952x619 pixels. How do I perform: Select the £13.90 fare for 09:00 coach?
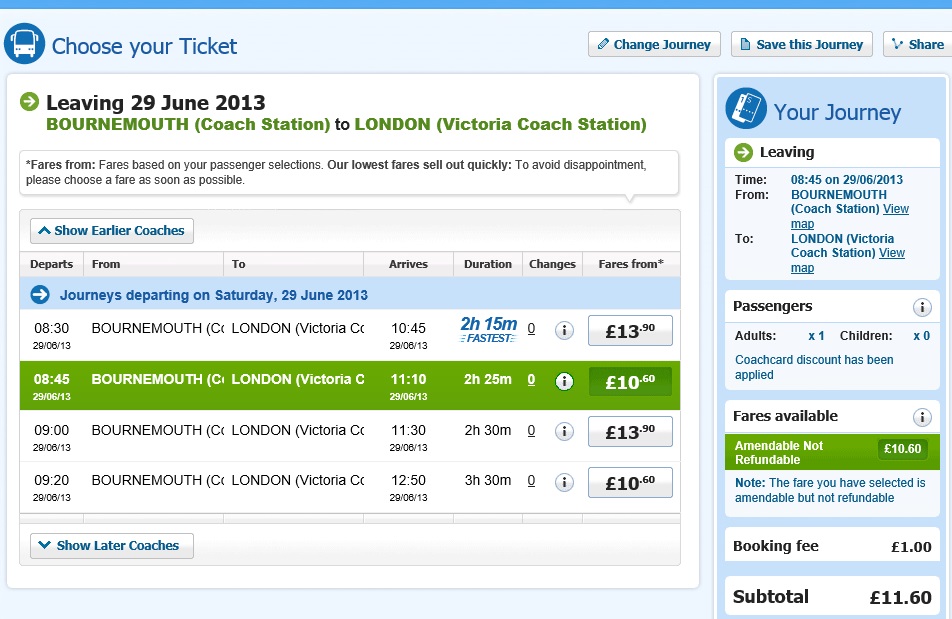click(x=630, y=432)
